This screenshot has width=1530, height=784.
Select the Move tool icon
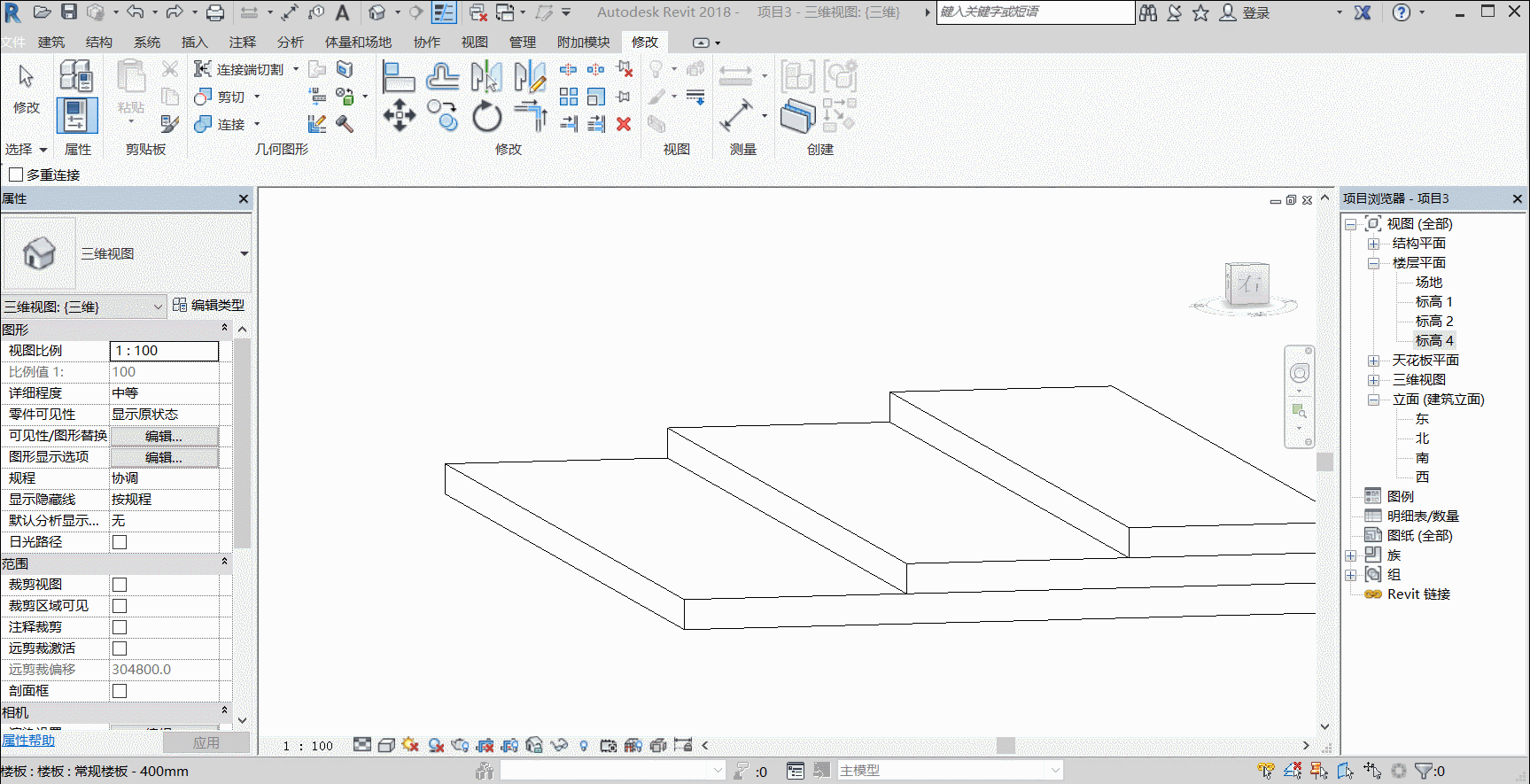[399, 116]
